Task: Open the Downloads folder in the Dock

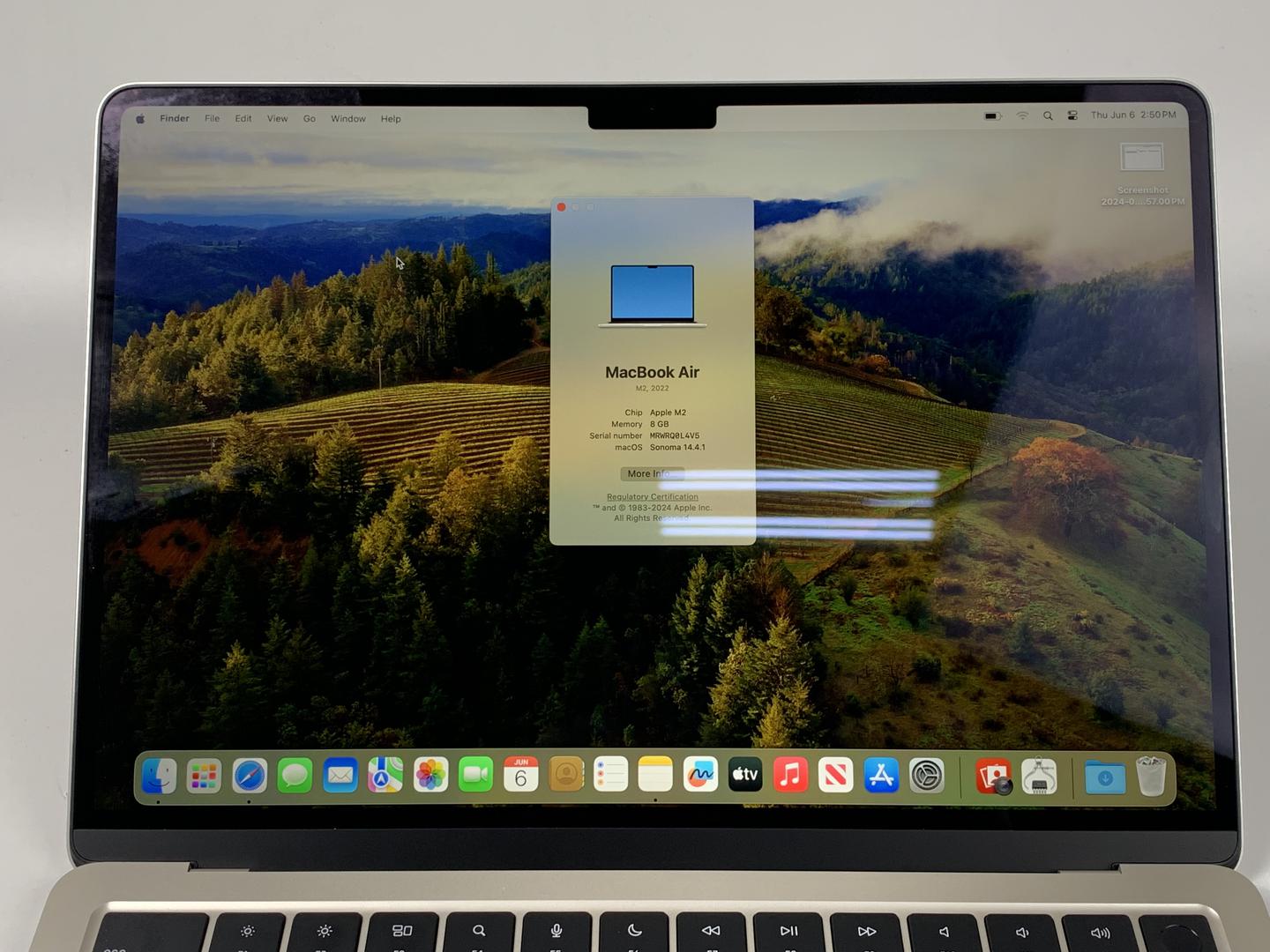Action: pyautogui.click(x=1105, y=777)
